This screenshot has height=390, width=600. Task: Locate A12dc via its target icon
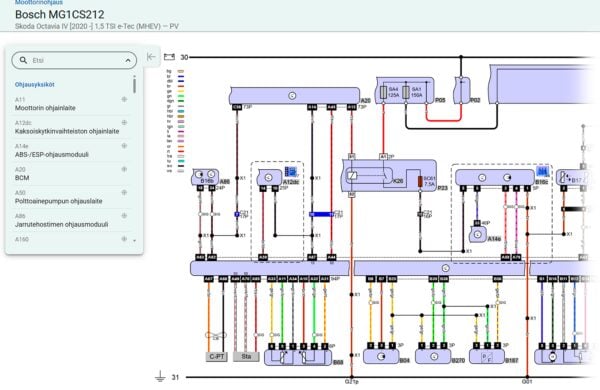click(124, 123)
